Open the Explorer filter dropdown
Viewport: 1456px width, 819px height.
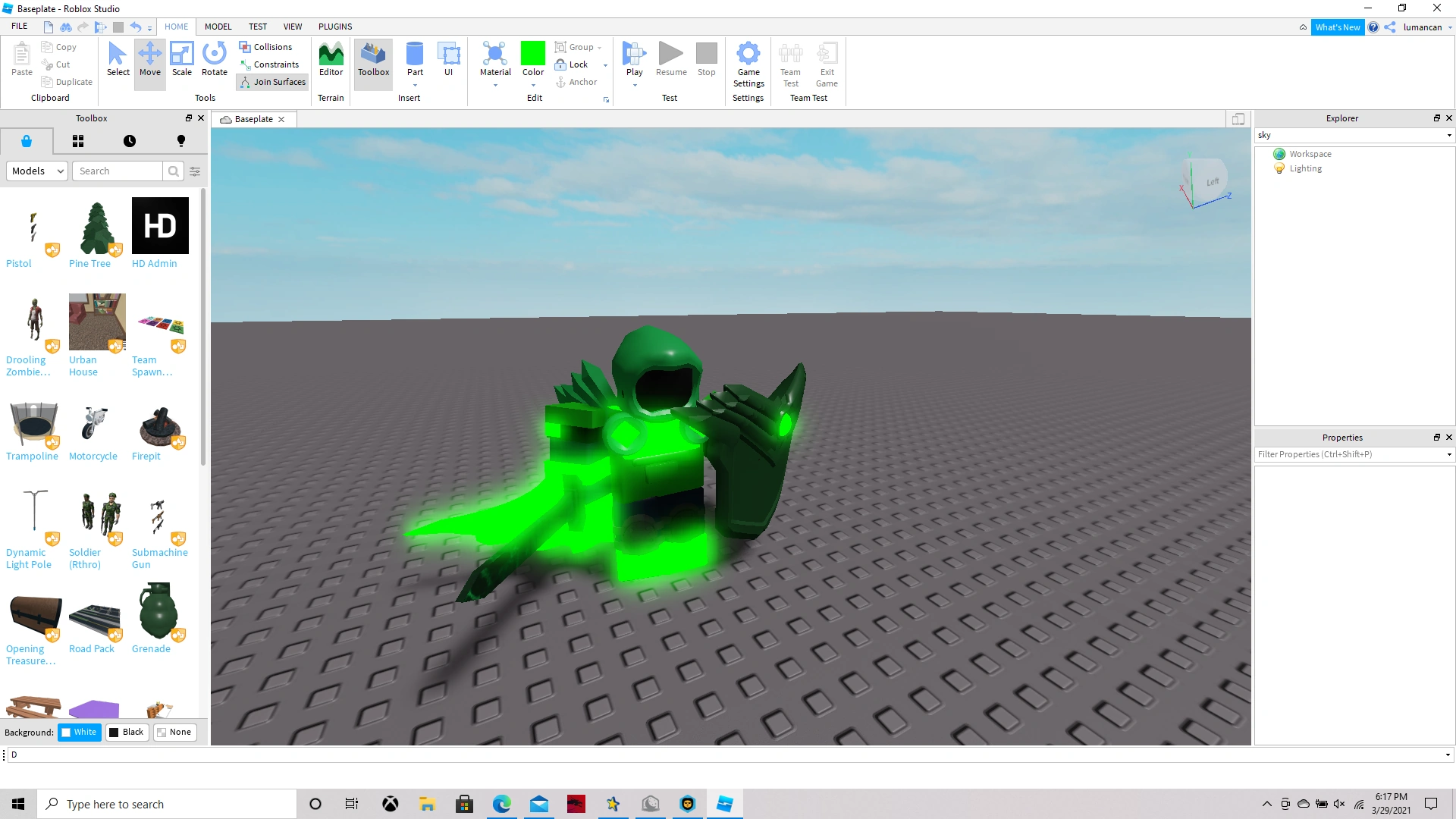pos(1448,136)
